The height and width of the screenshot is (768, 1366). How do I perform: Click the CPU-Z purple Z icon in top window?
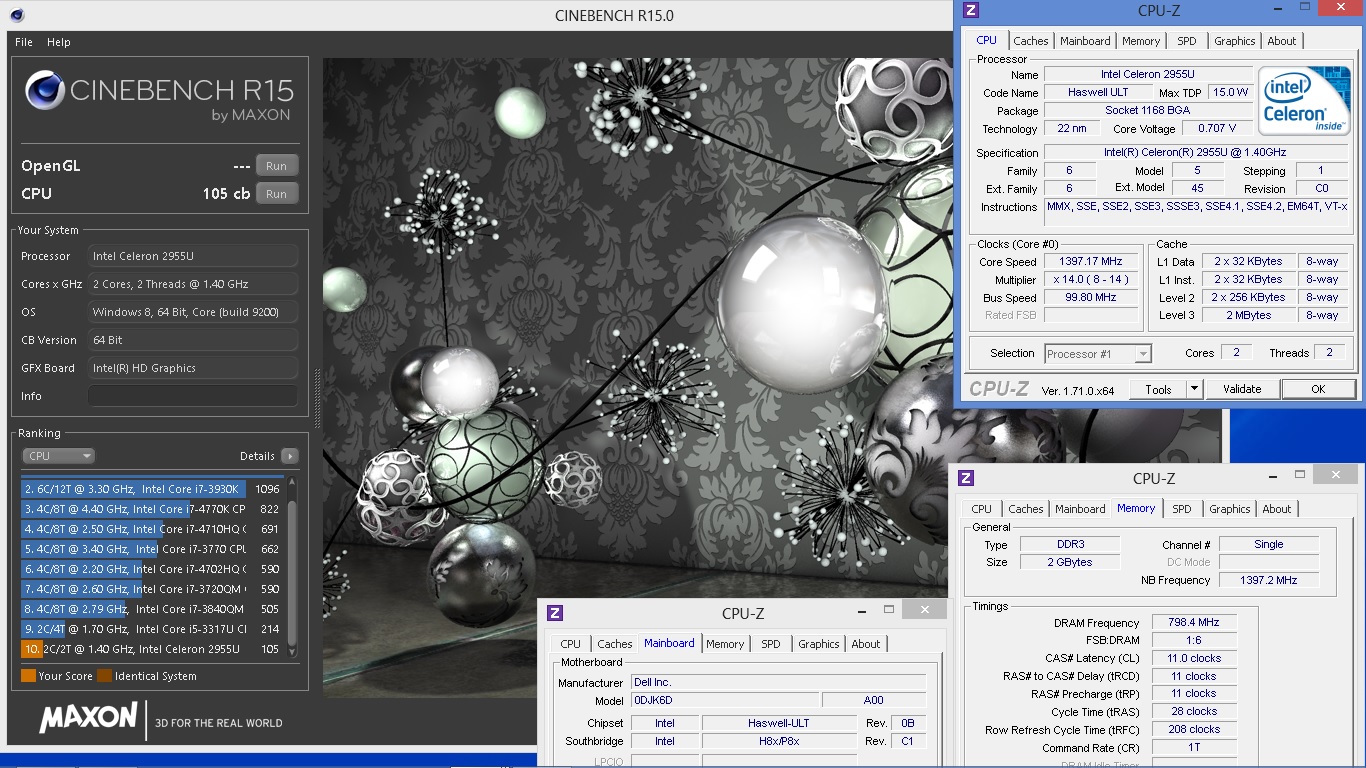[970, 11]
